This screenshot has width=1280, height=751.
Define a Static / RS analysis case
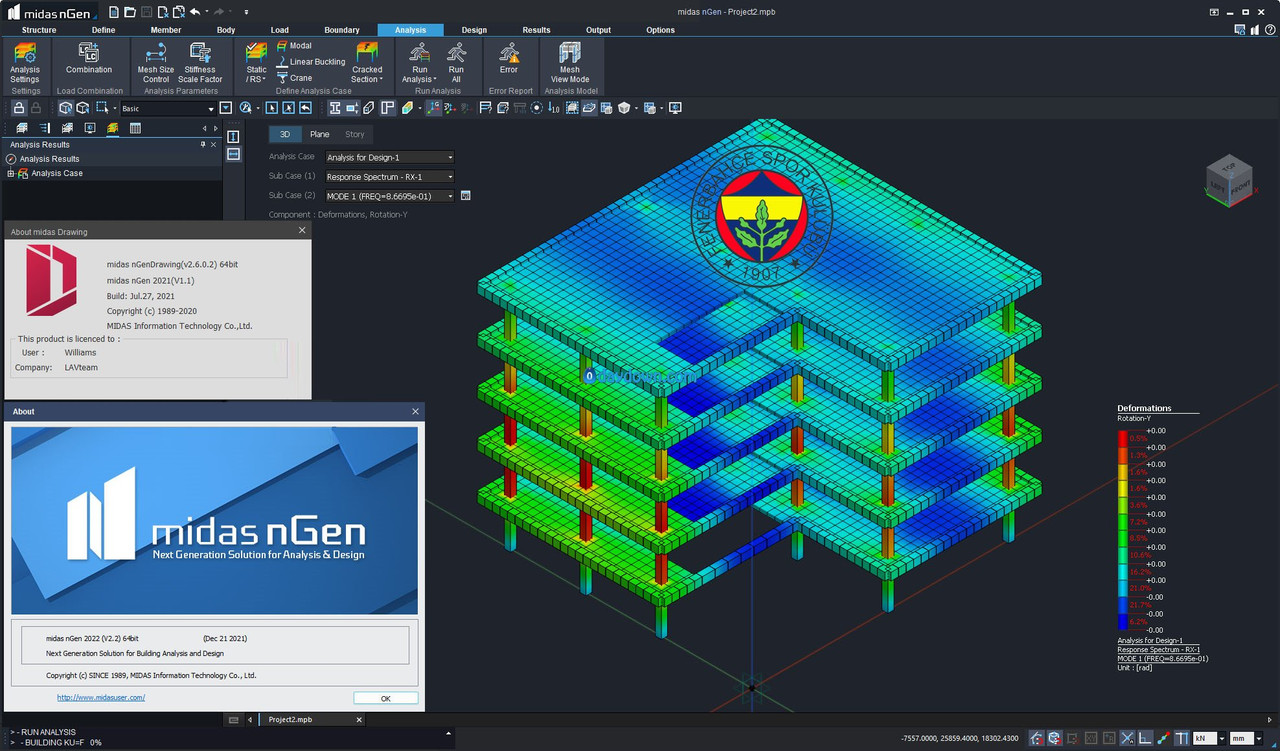[257, 63]
